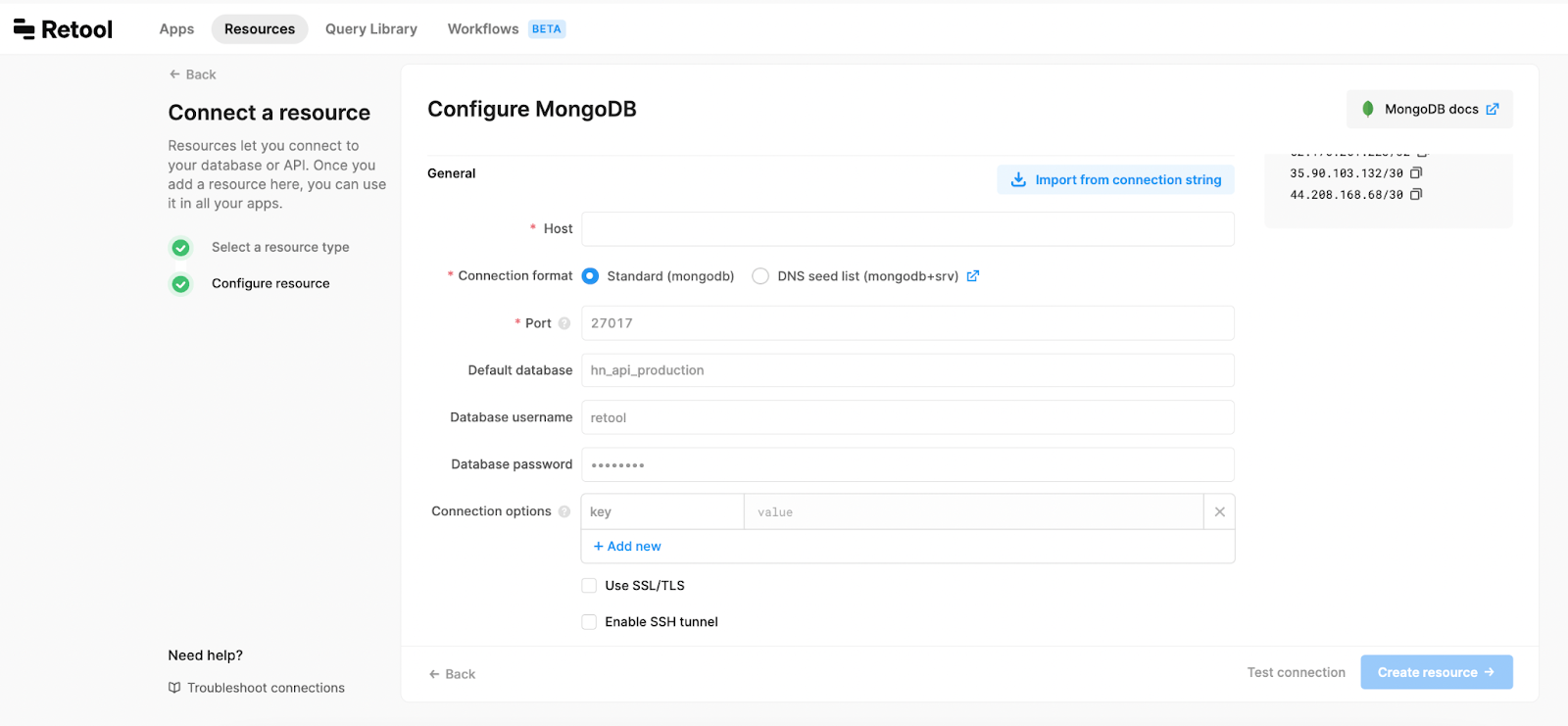This screenshot has height=726, width=1568.
Task: Open the Resources tab
Action: [x=260, y=29]
